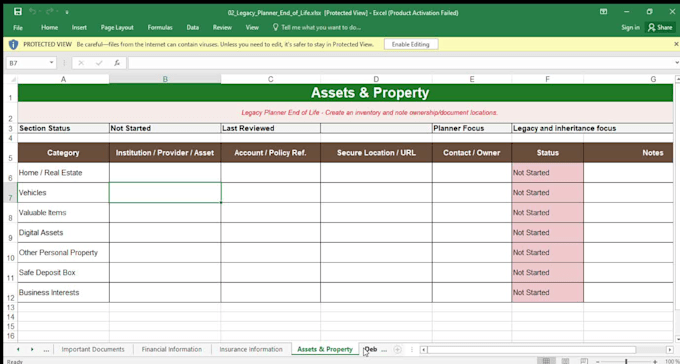This screenshot has width=680, height=364.
Task: Open the Formulas ribbon tab
Action: pos(160,27)
